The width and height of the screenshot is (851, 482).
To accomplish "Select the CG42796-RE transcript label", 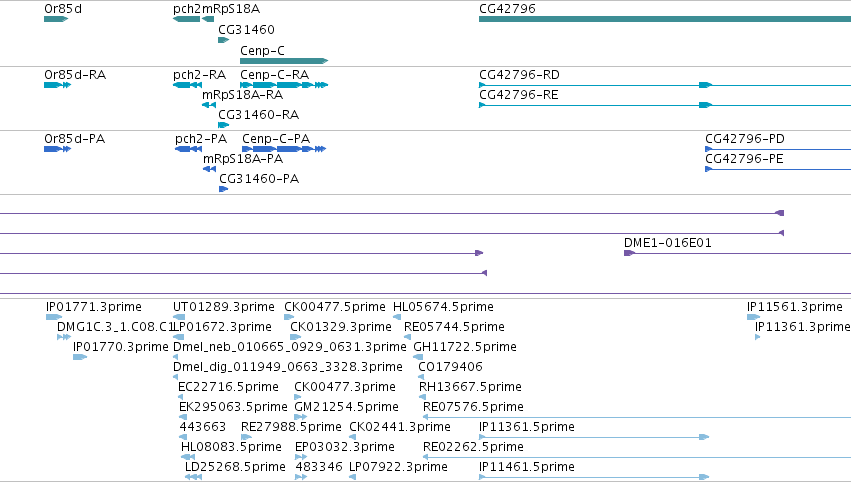I will tap(519, 94).
